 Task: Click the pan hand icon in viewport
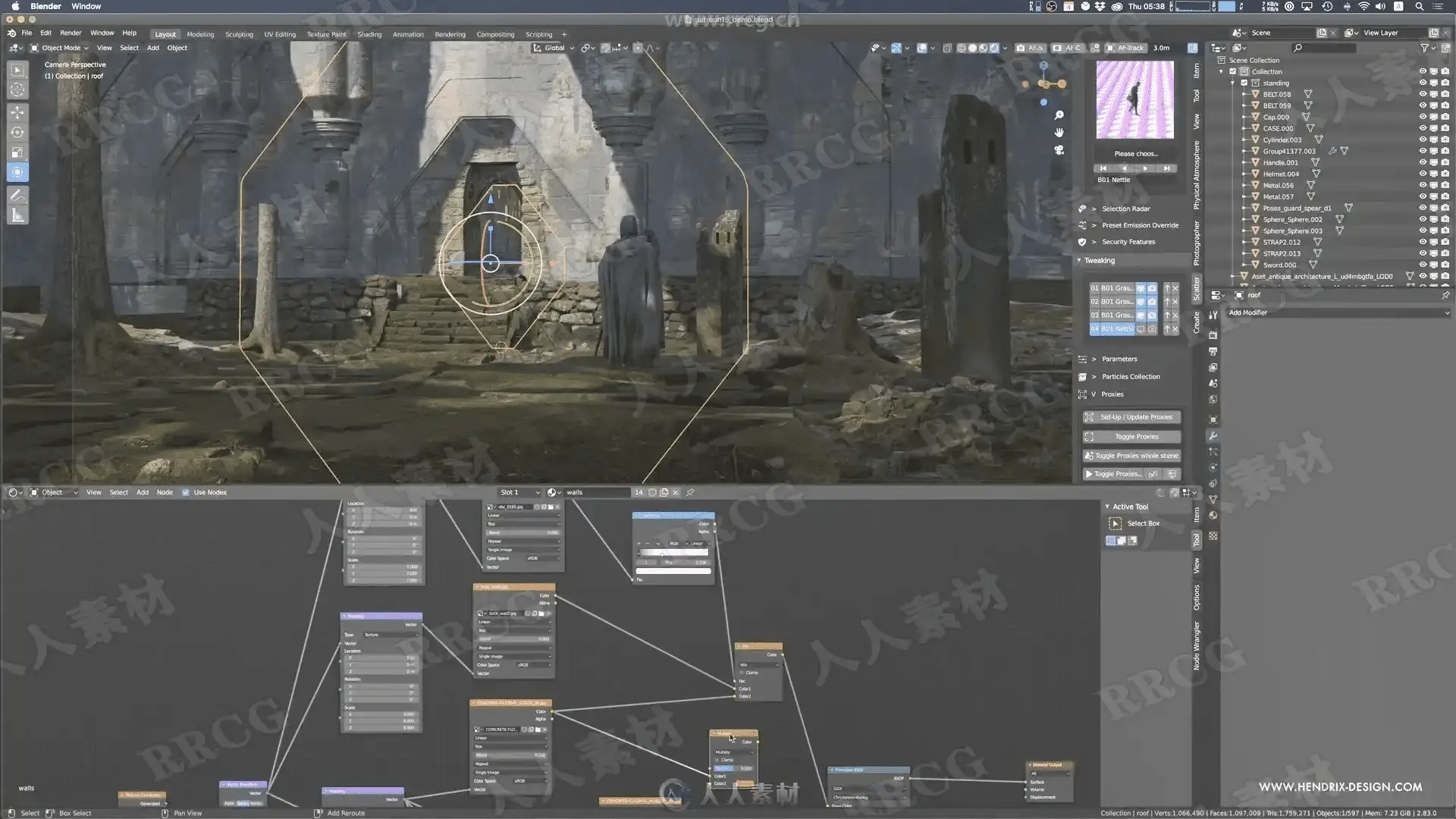coord(1059,132)
